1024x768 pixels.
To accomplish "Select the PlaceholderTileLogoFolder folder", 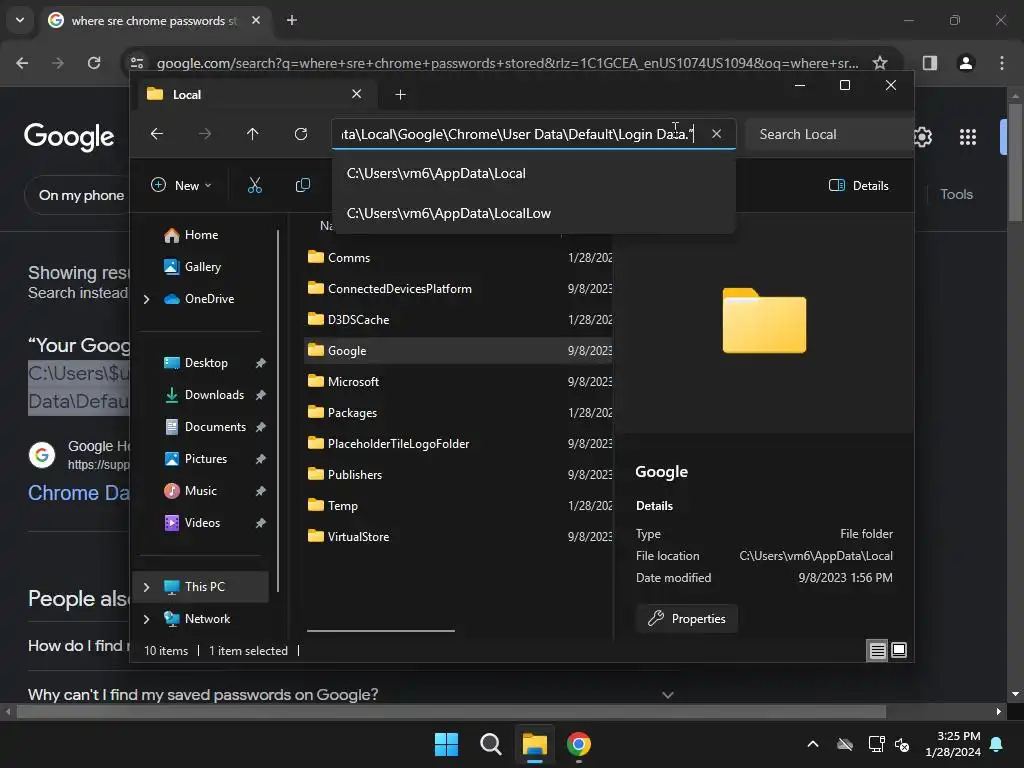I will click(458, 443).
